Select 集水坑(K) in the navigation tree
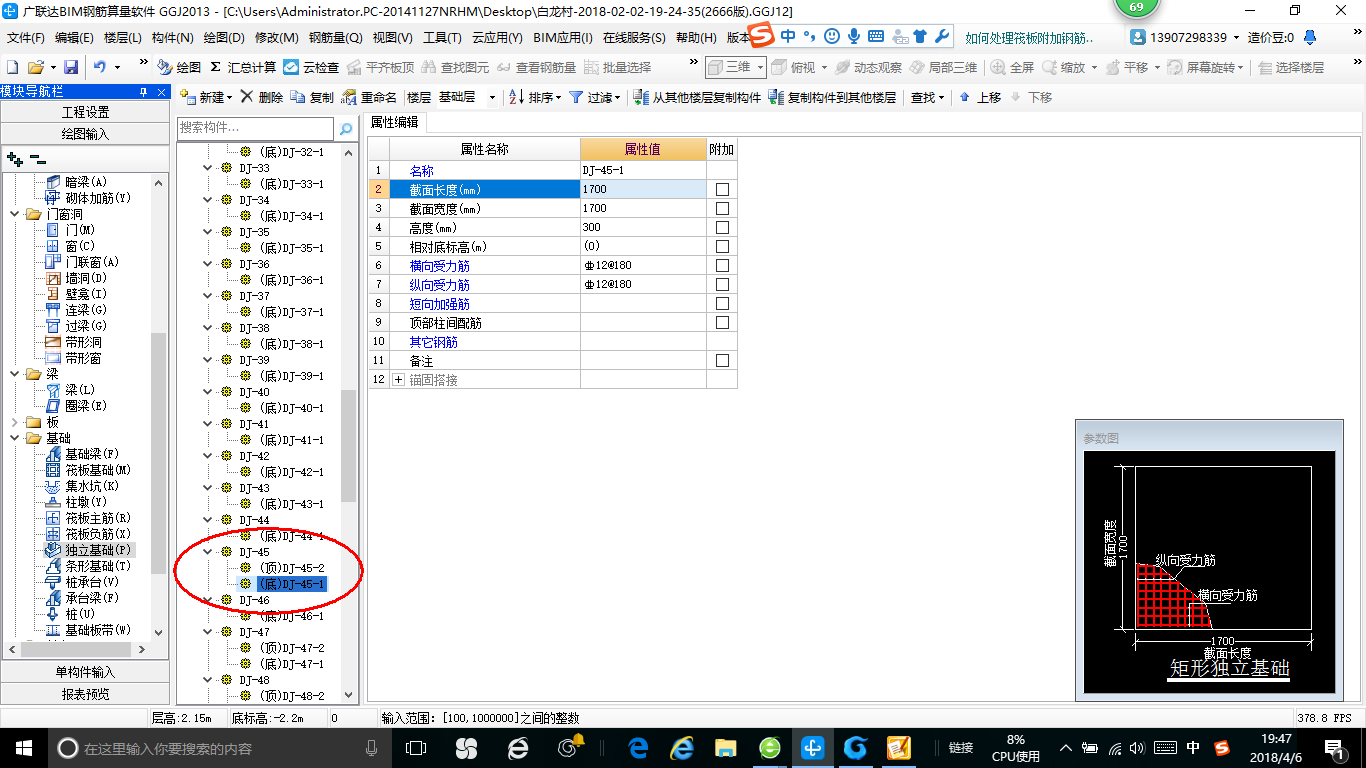This screenshot has height=768, width=1366. (x=83, y=486)
